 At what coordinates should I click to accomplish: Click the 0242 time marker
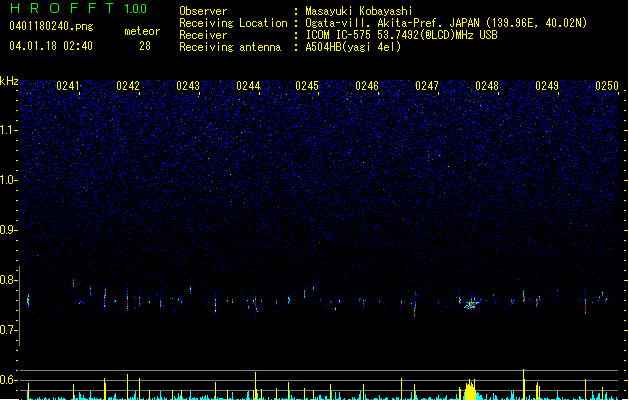click(x=128, y=85)
